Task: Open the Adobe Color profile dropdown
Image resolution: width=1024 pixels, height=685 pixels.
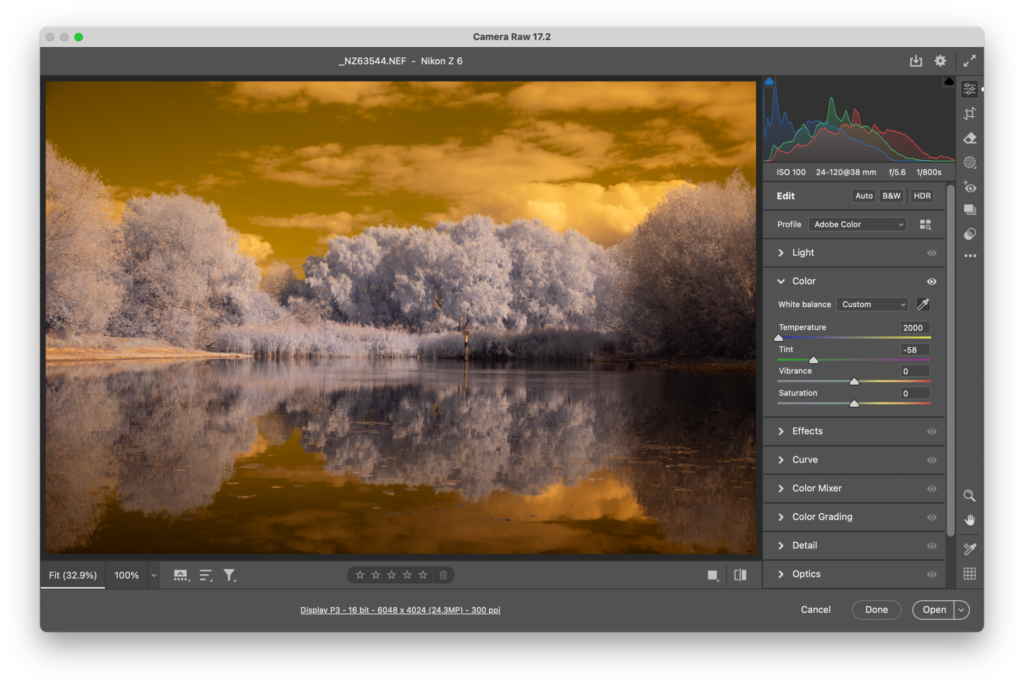Action: [858, 224]
